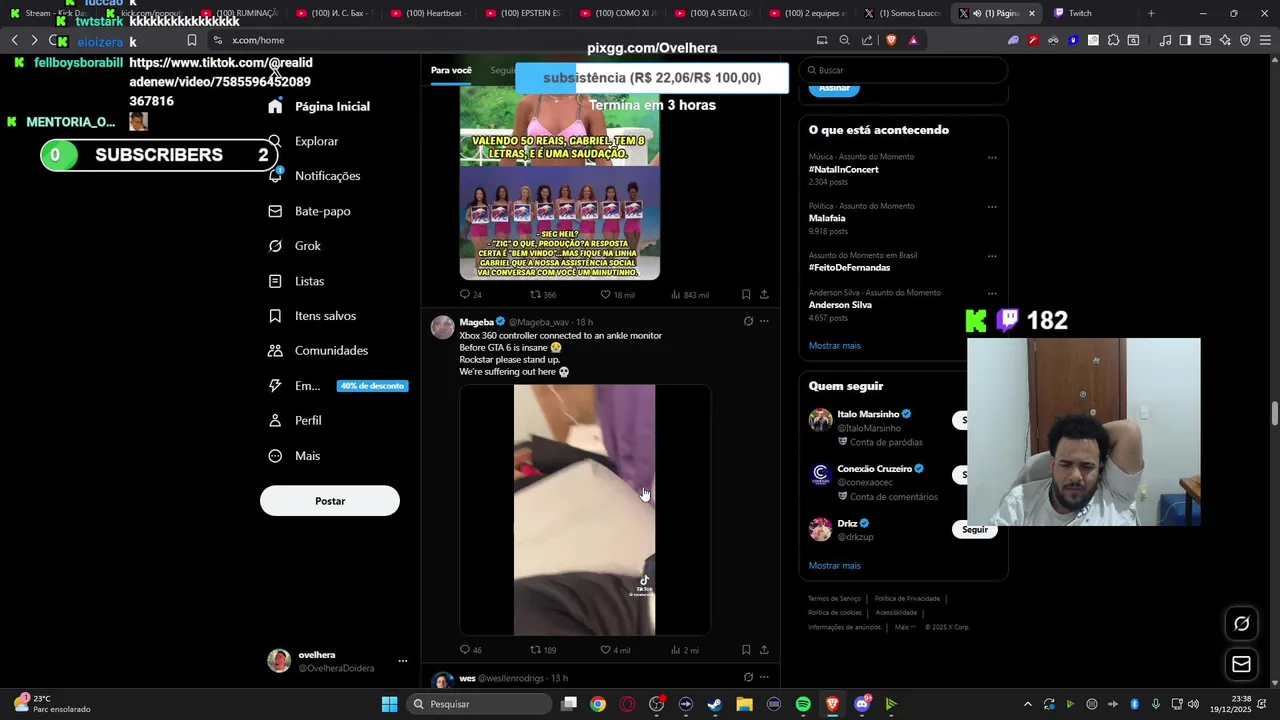The height and width of the screenshot is (720, 1280).
Task: Click the page vertical scrollbar thumb
Action: point(1275,413)
